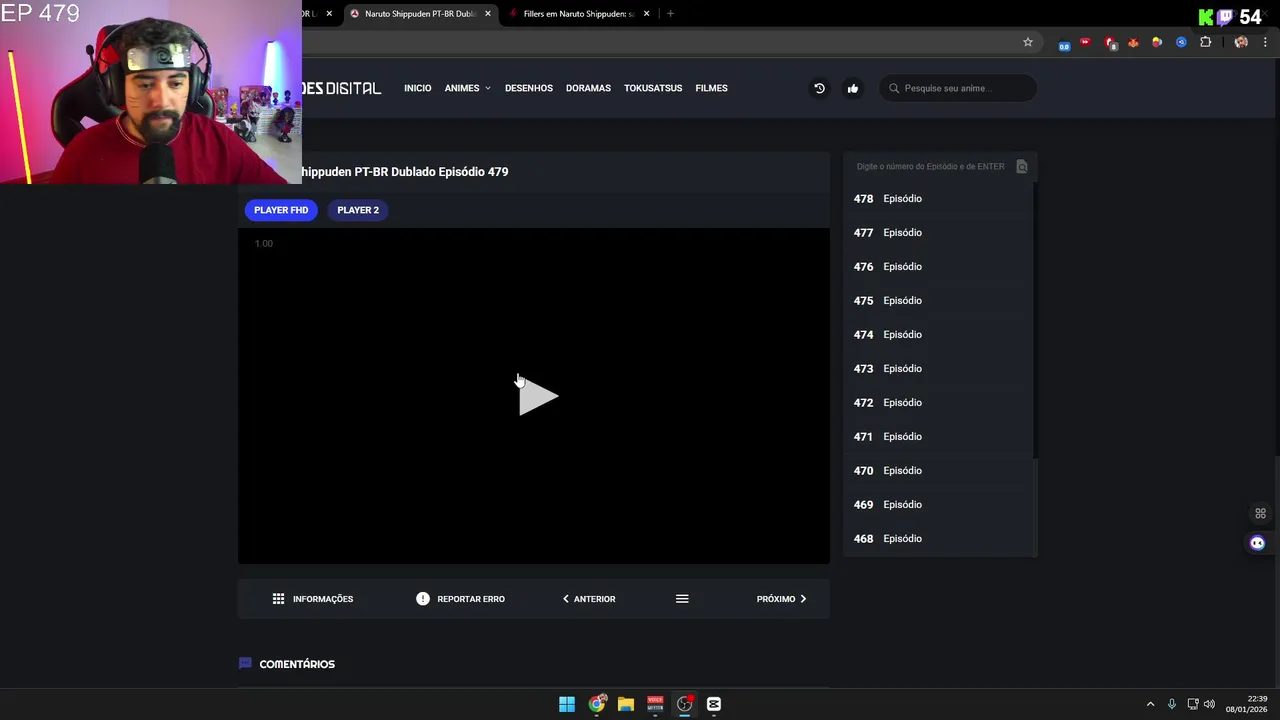
Task: Click the Twitch icon in stream overlay
Action: 1225,17
